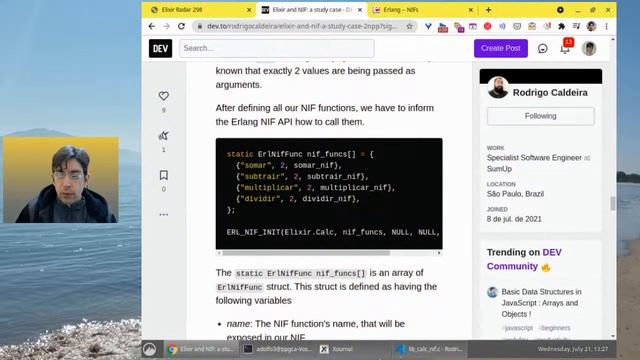Open the Chrome three-dot menu

(607, 26)
